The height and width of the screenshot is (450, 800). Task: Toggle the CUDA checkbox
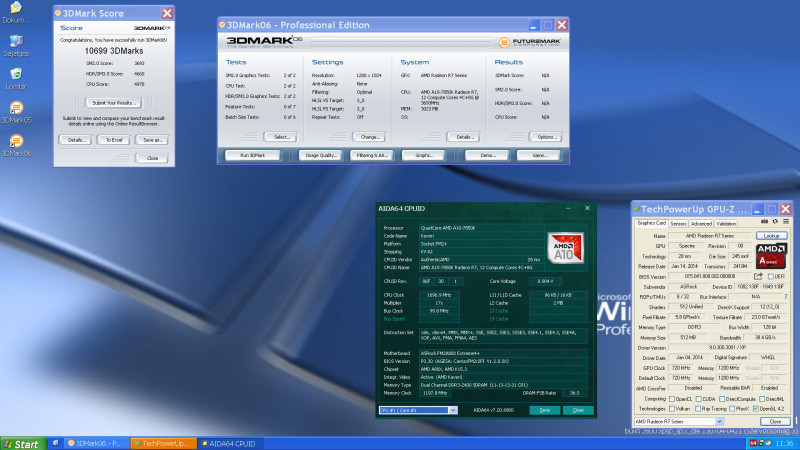tap(698, 399)
